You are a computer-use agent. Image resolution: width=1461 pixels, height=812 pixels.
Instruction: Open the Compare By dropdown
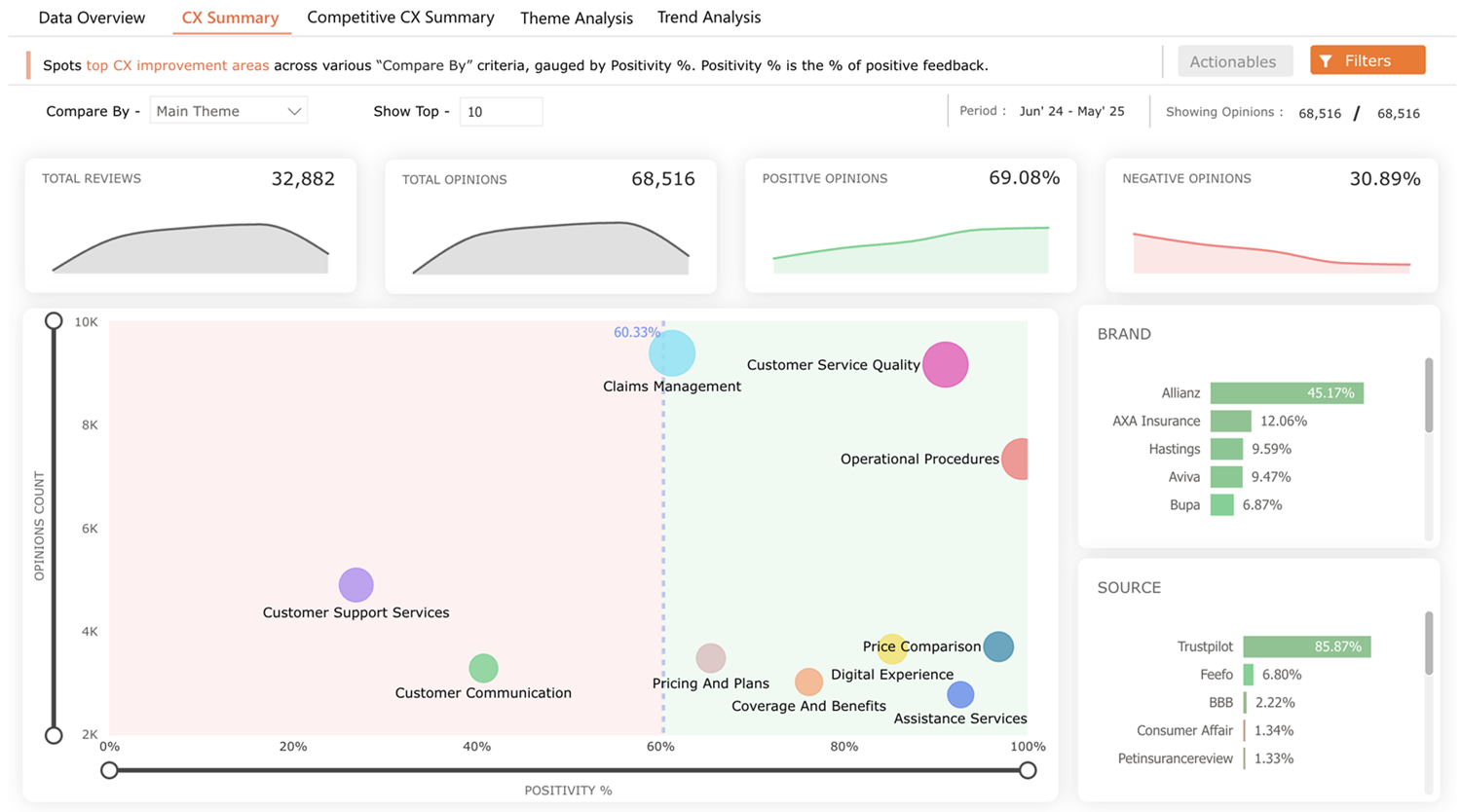[x=228, y=111]
